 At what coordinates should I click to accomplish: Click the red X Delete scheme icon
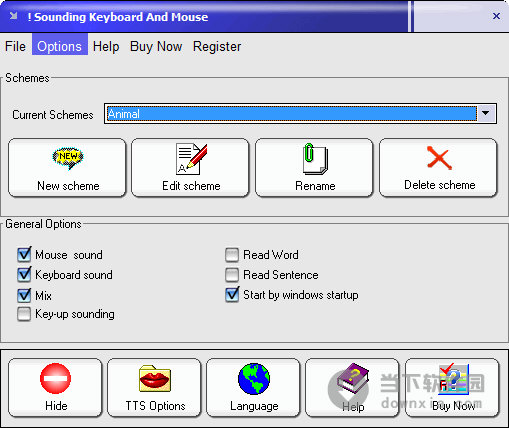click(x=439, y=158)
